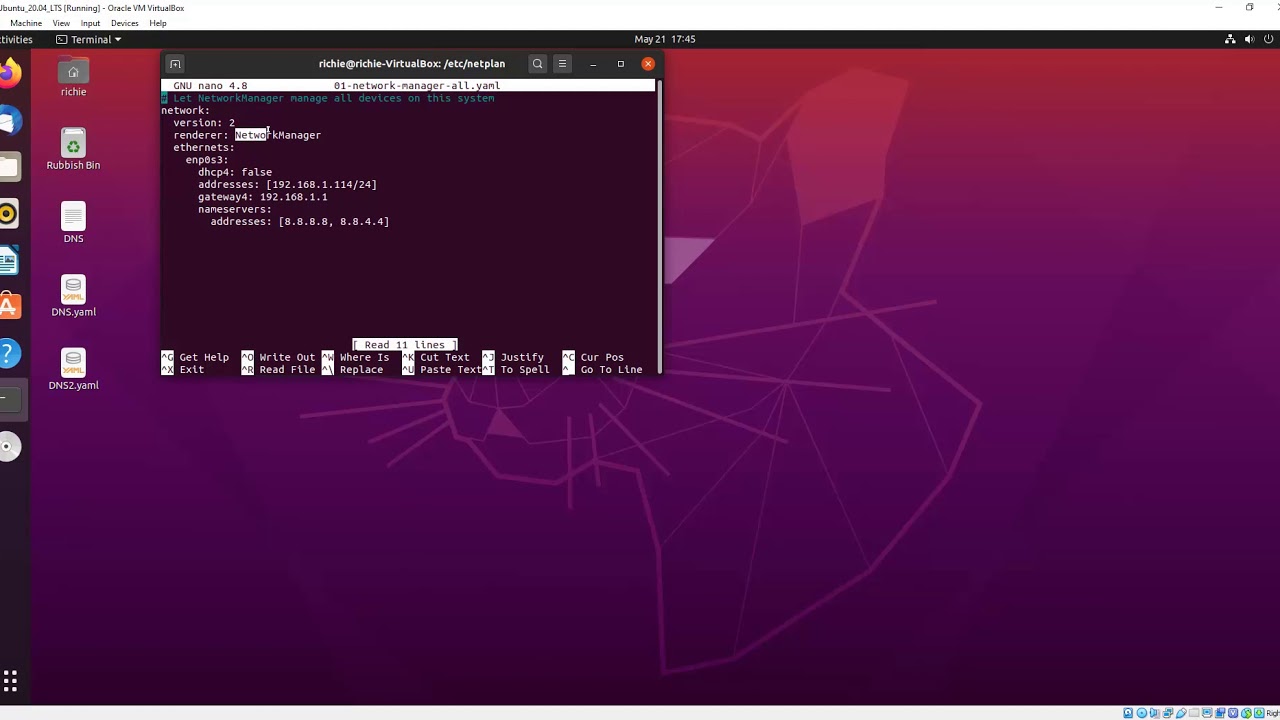This screenshot has height=720, width=1280.
Task: Click VirtualBox recording status icon
Action: (1220, 713)
